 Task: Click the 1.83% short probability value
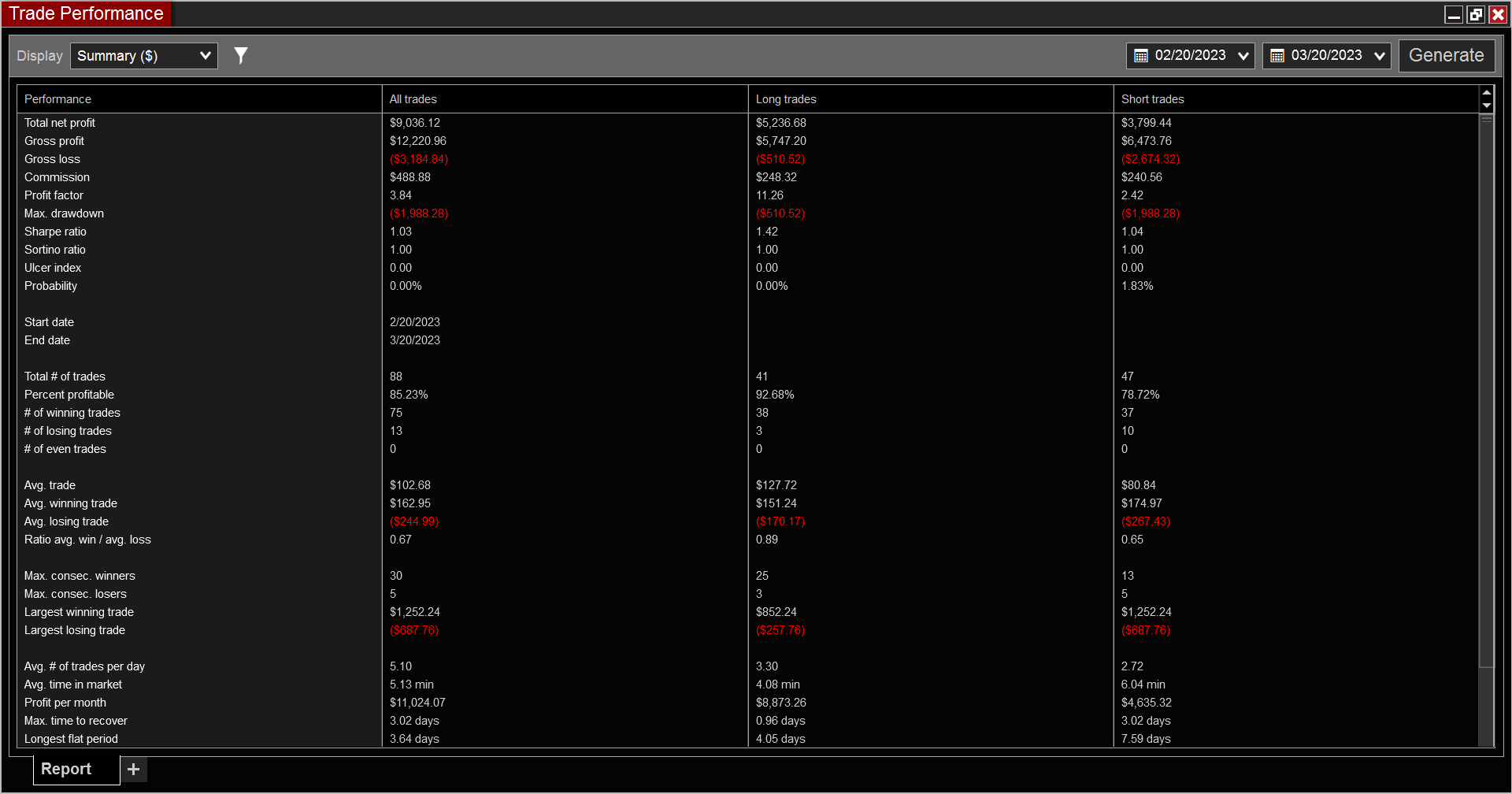pos(1137,286)
